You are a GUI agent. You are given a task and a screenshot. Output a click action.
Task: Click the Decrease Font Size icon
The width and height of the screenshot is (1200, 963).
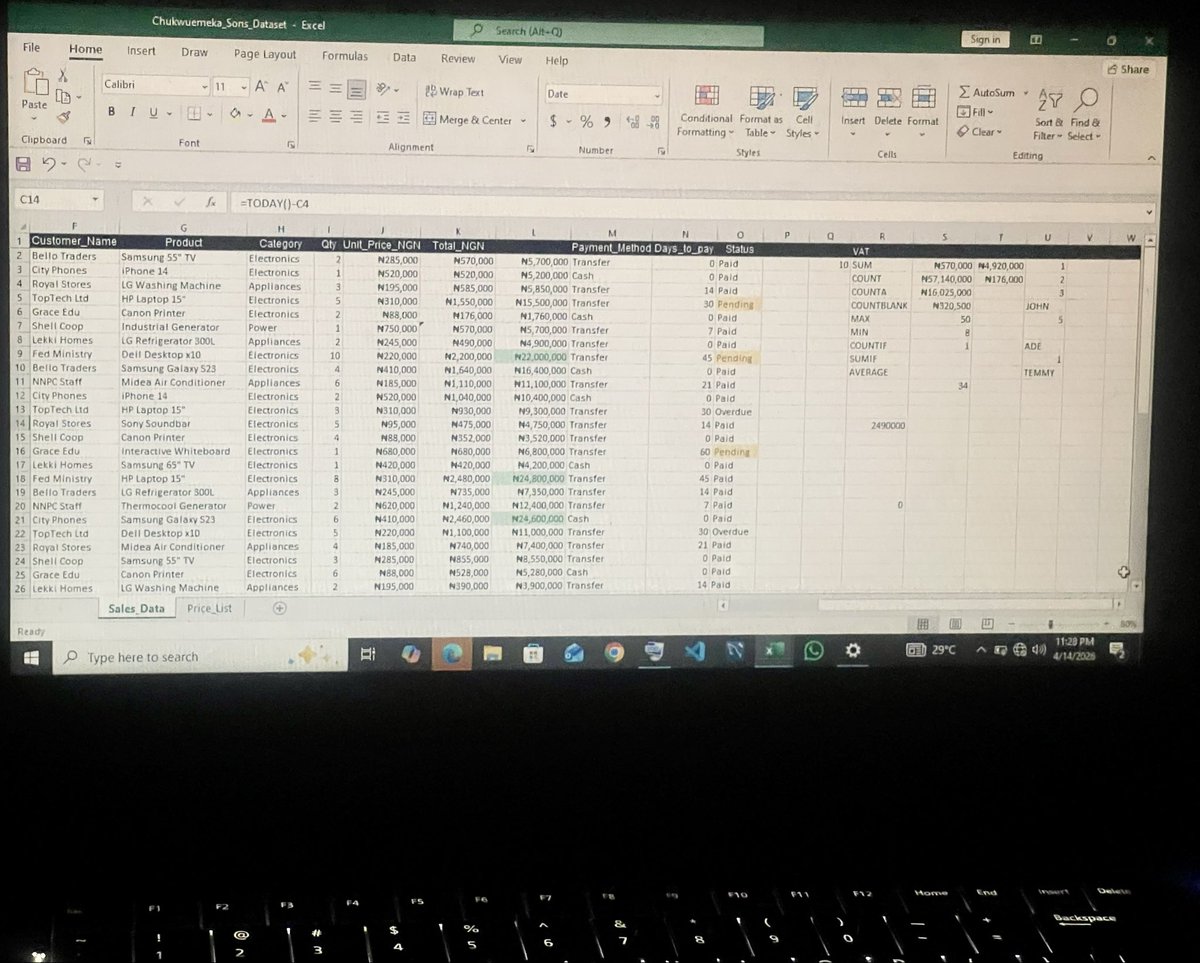coord(283,88)
